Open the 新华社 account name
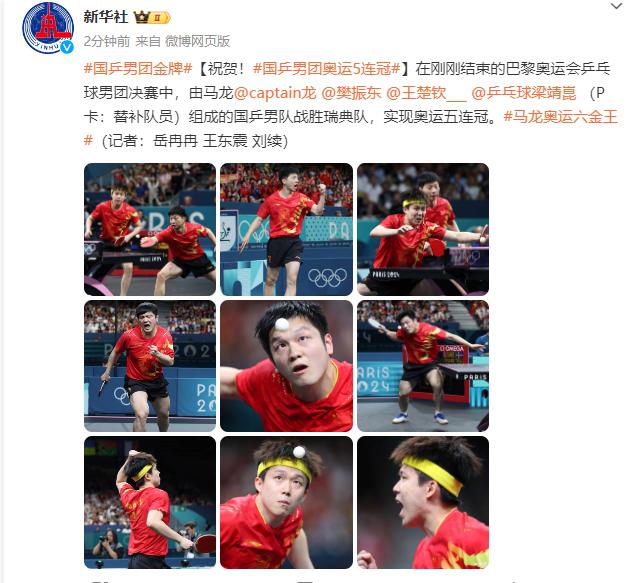This screenshot has height=583, width=634. click(106, 17)
